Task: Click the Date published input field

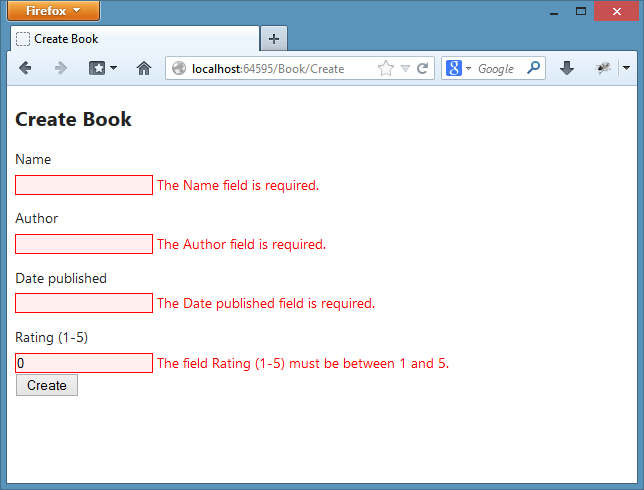Action: click(x=84, y=303)
